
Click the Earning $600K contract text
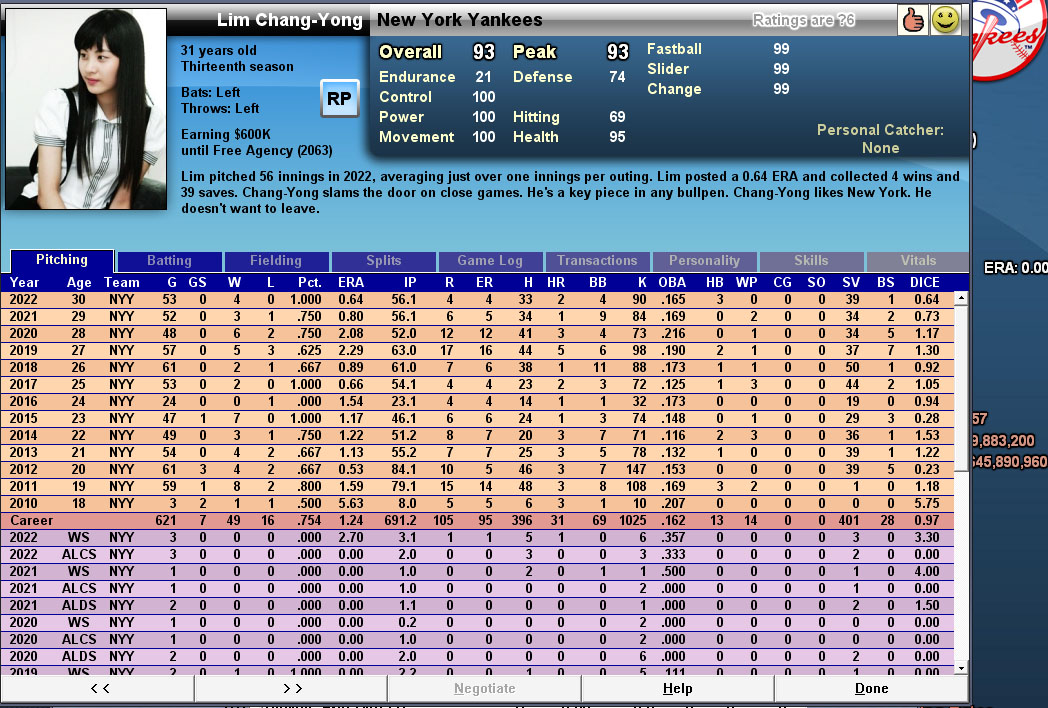tap(226, 134)
